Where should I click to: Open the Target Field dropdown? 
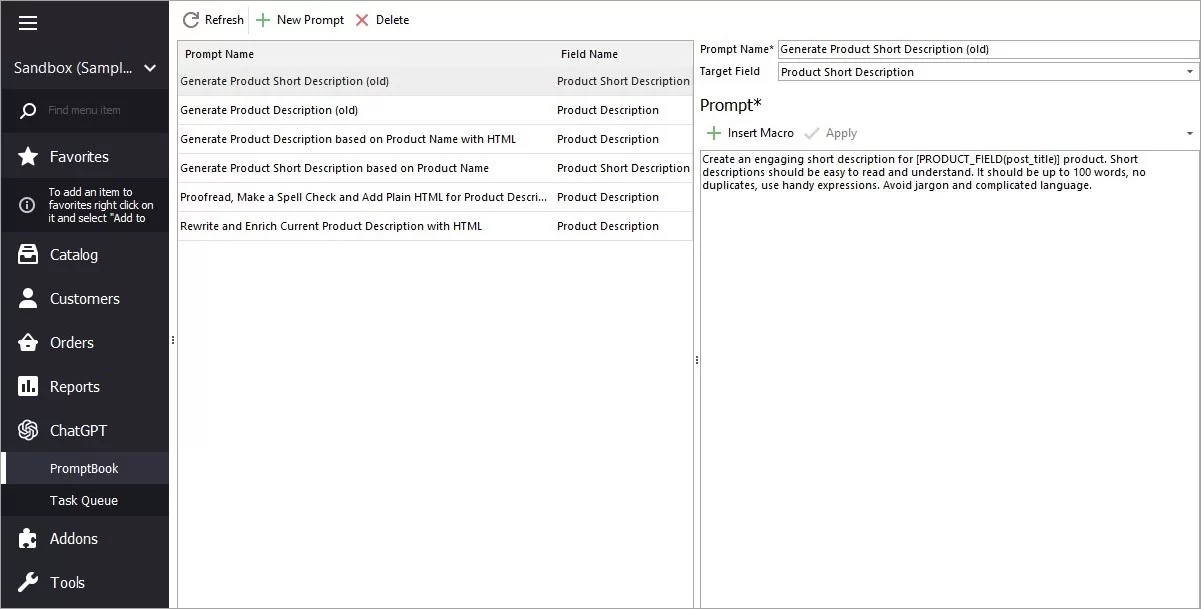click(1188, 71)
